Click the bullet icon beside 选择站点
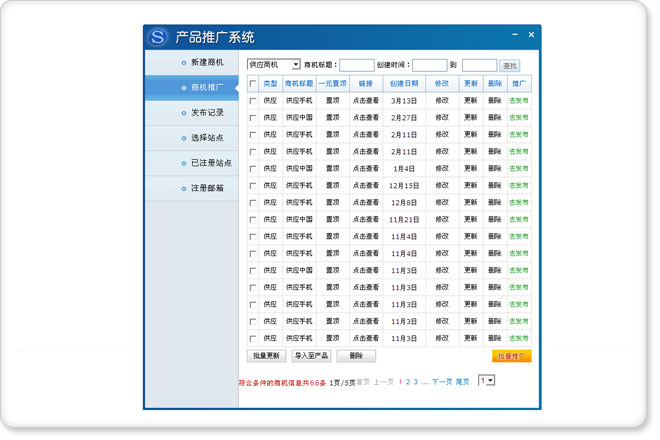660x440 pixels. click(x=183, y=138)
